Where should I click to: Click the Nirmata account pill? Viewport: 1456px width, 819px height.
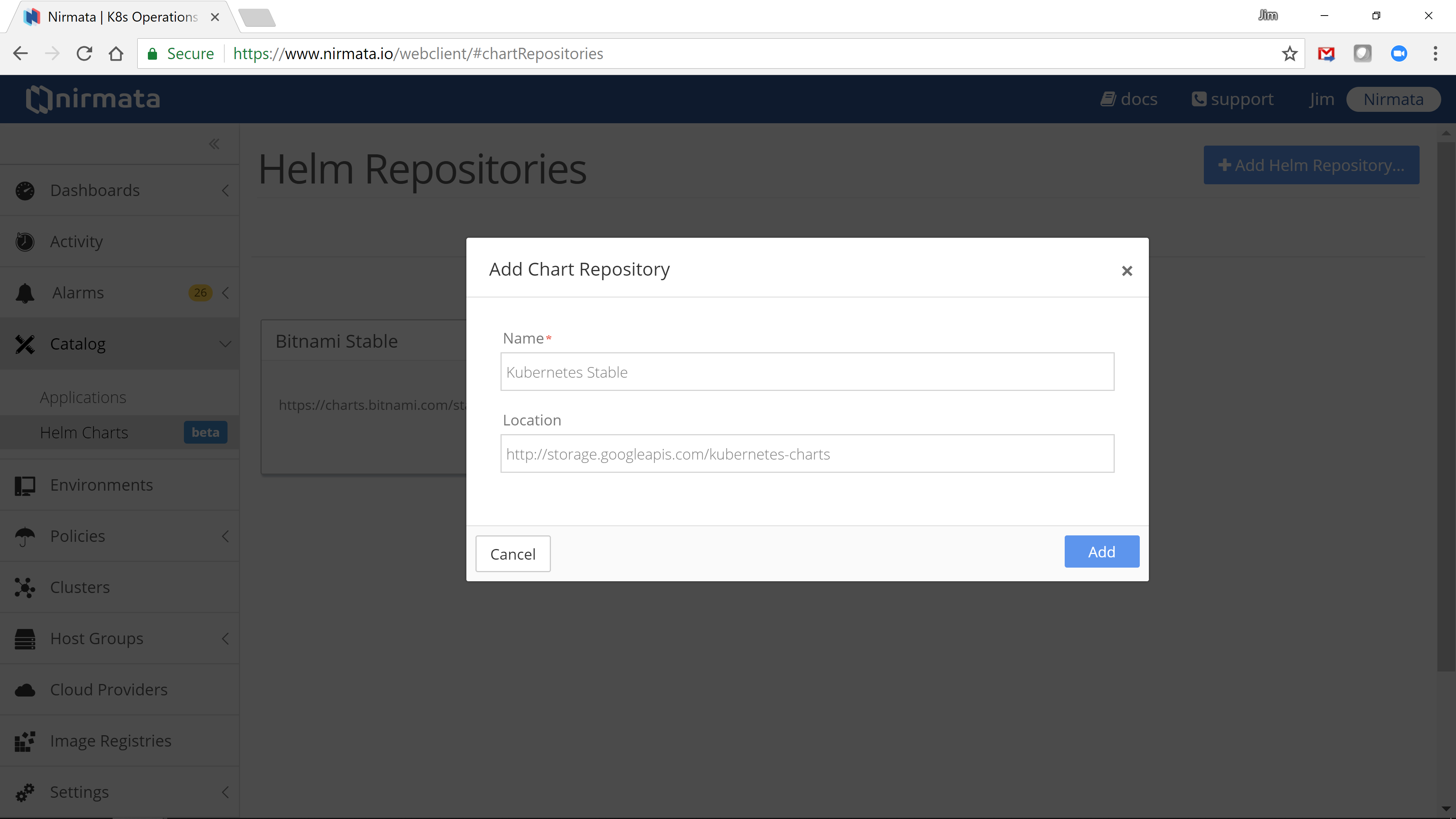click(1393, 99)
